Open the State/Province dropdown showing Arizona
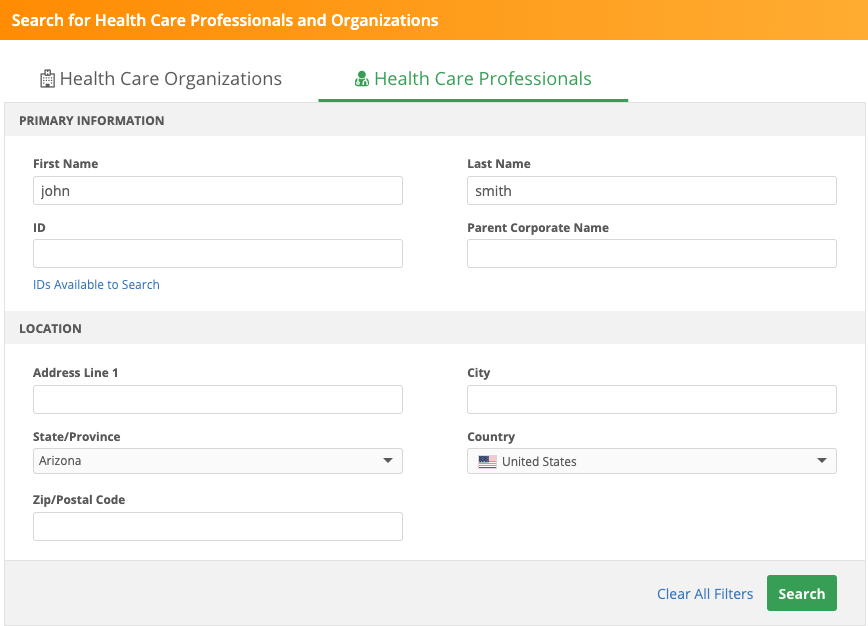The image size is (868, 626). (217, 461)
